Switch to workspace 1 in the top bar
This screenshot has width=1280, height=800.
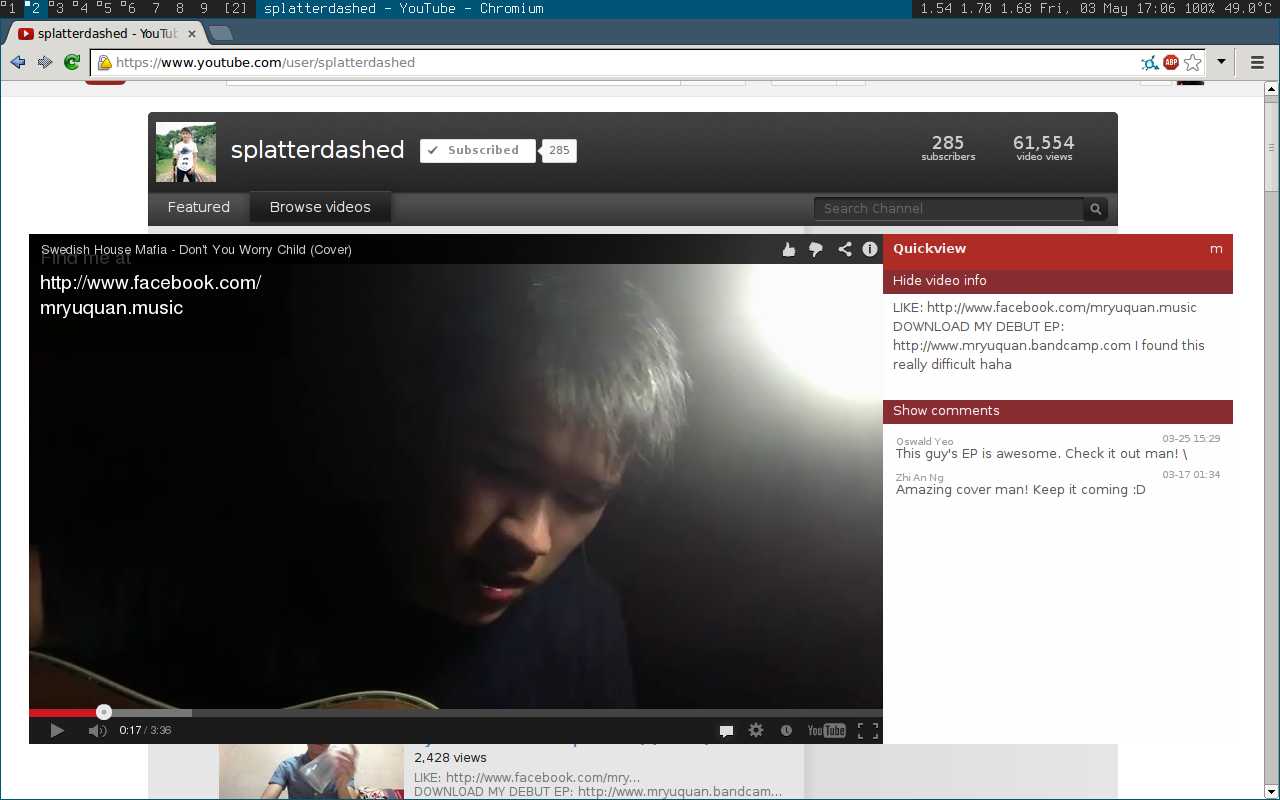tap(11, 8)
